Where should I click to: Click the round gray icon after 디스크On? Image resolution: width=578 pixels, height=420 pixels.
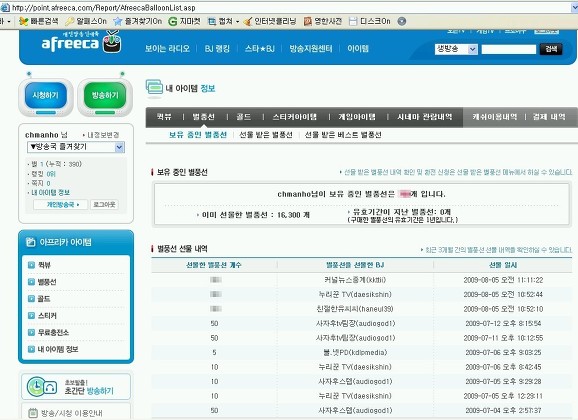(x=402, y=21)
